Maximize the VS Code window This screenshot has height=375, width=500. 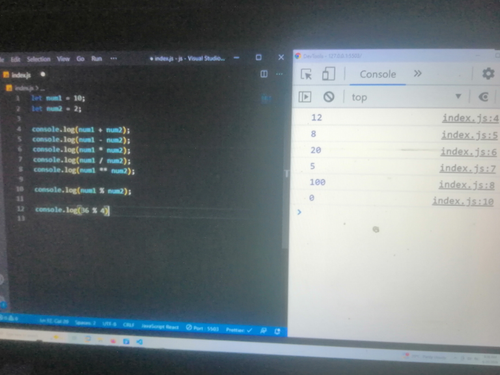(258, 57)
